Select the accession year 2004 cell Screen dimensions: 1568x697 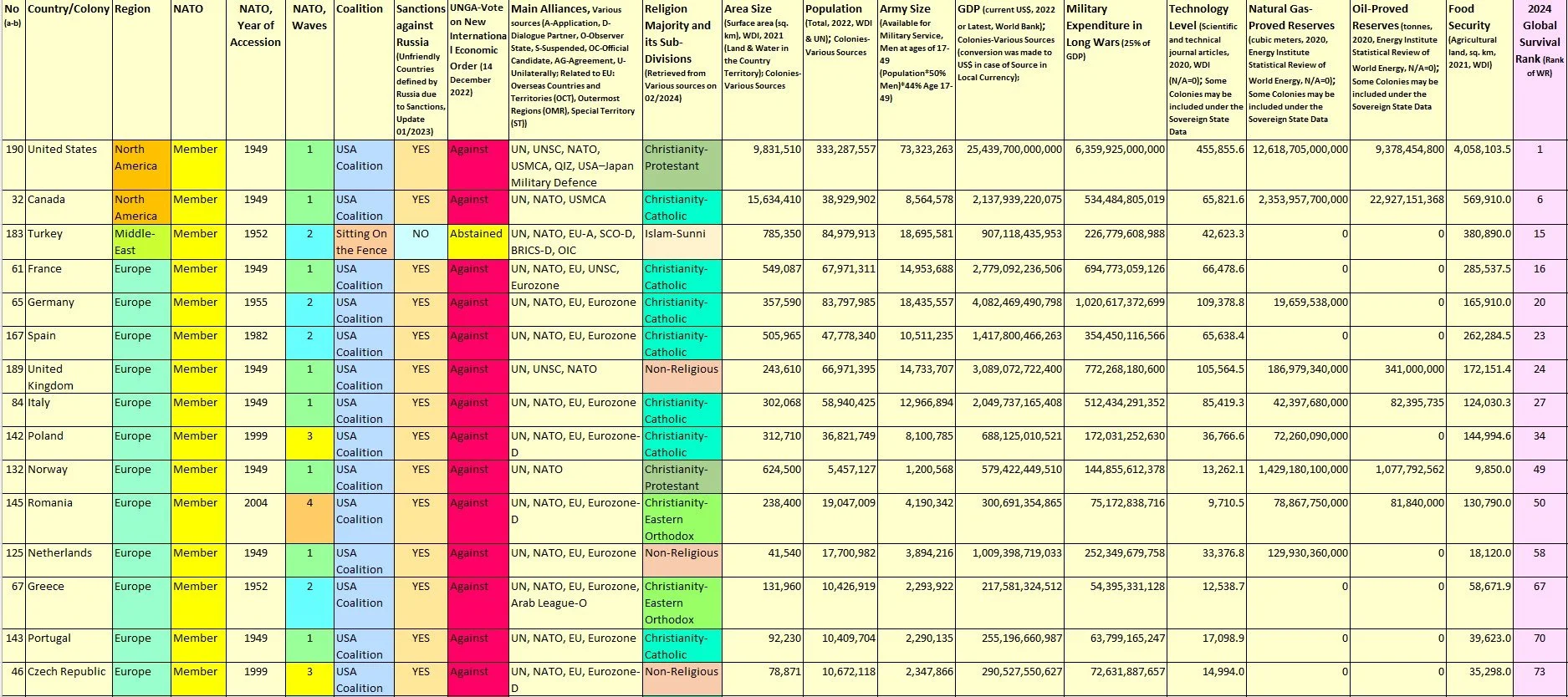(x=256, y=519)
